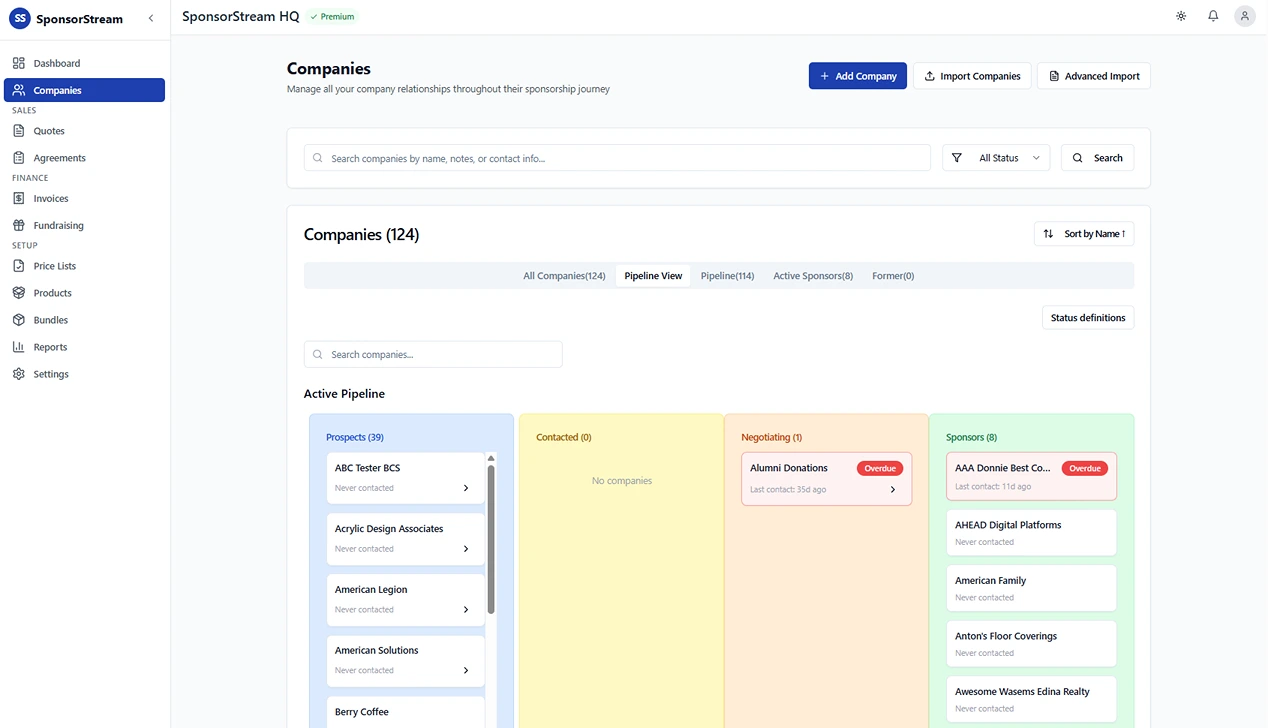Open the Anton's Floor Coverings card

pos(1031,644)
